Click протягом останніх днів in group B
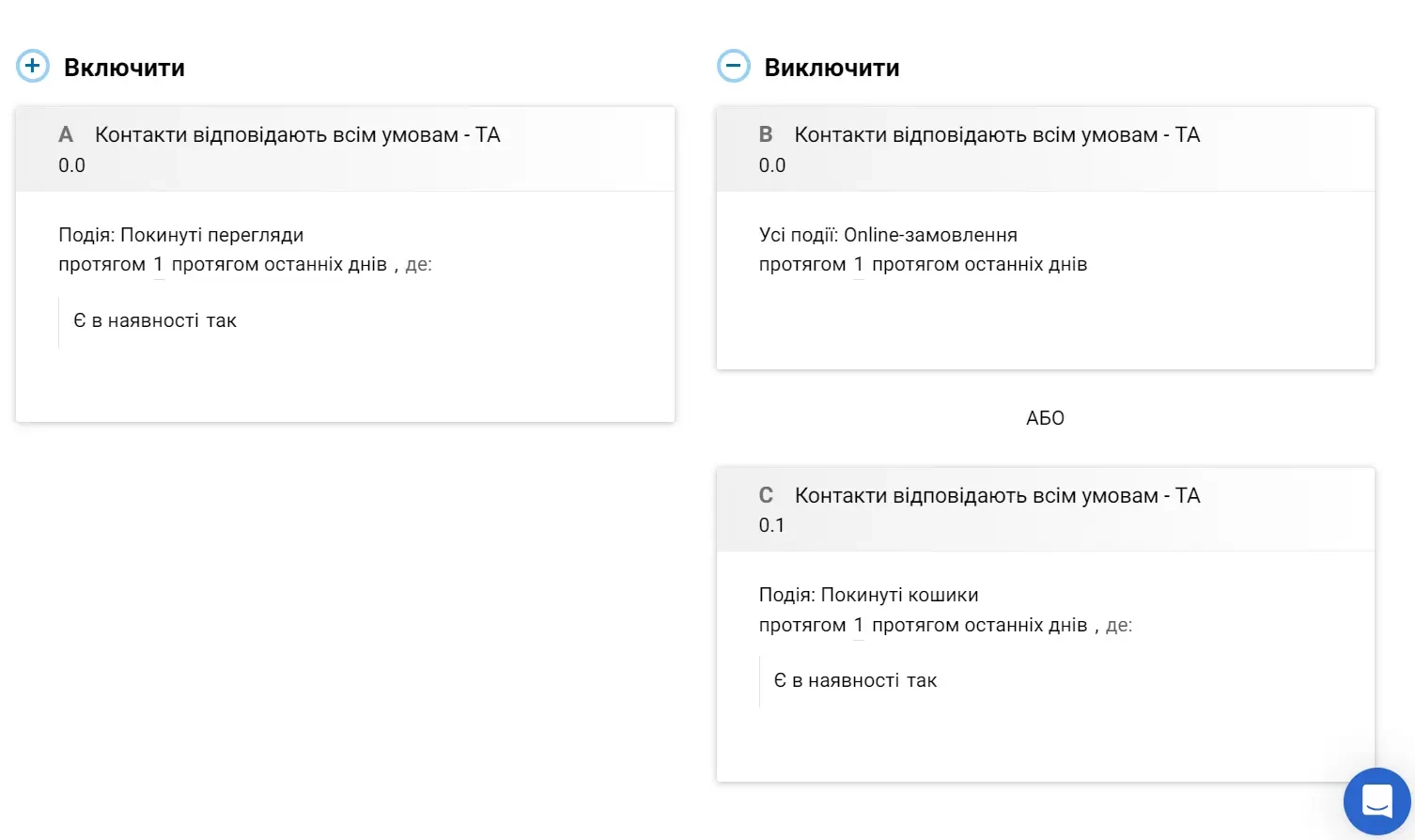This screenshot has height=840, width=1415. coord(979,265)
